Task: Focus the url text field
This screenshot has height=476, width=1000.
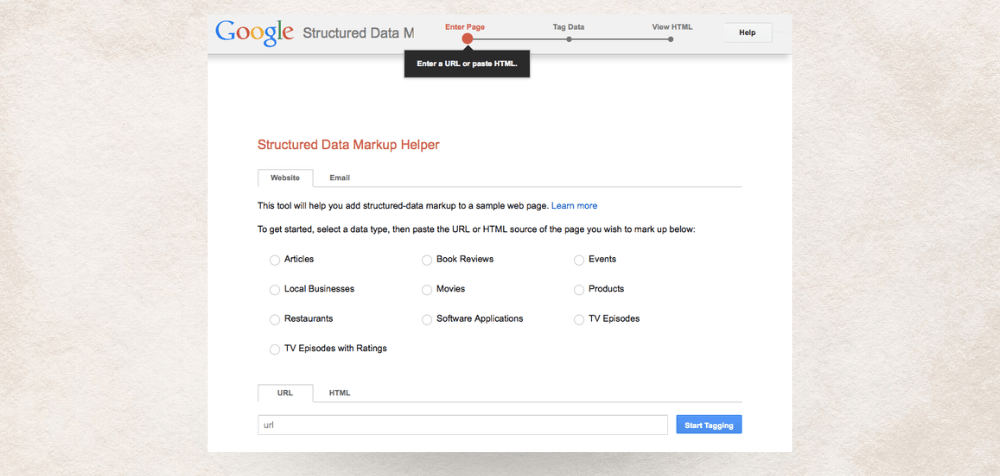Action: click(462, 425)
